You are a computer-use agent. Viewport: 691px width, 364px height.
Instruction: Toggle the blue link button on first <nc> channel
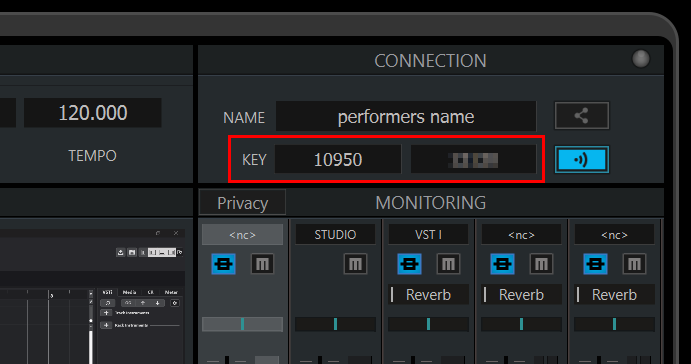[x=223, y=264]
